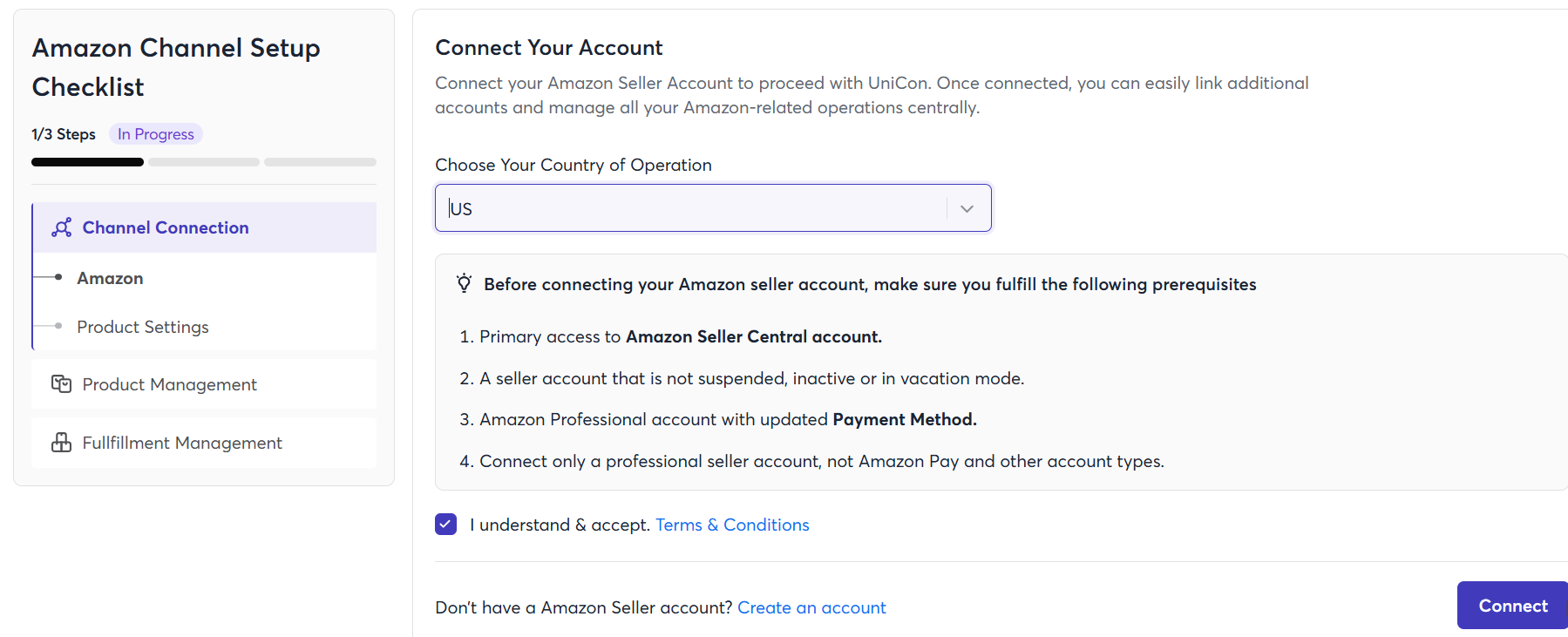Uncheck the 'I understand & accept' checkbox
The width and height of the screenshot is (1568, 637).
tap(445, 524)
